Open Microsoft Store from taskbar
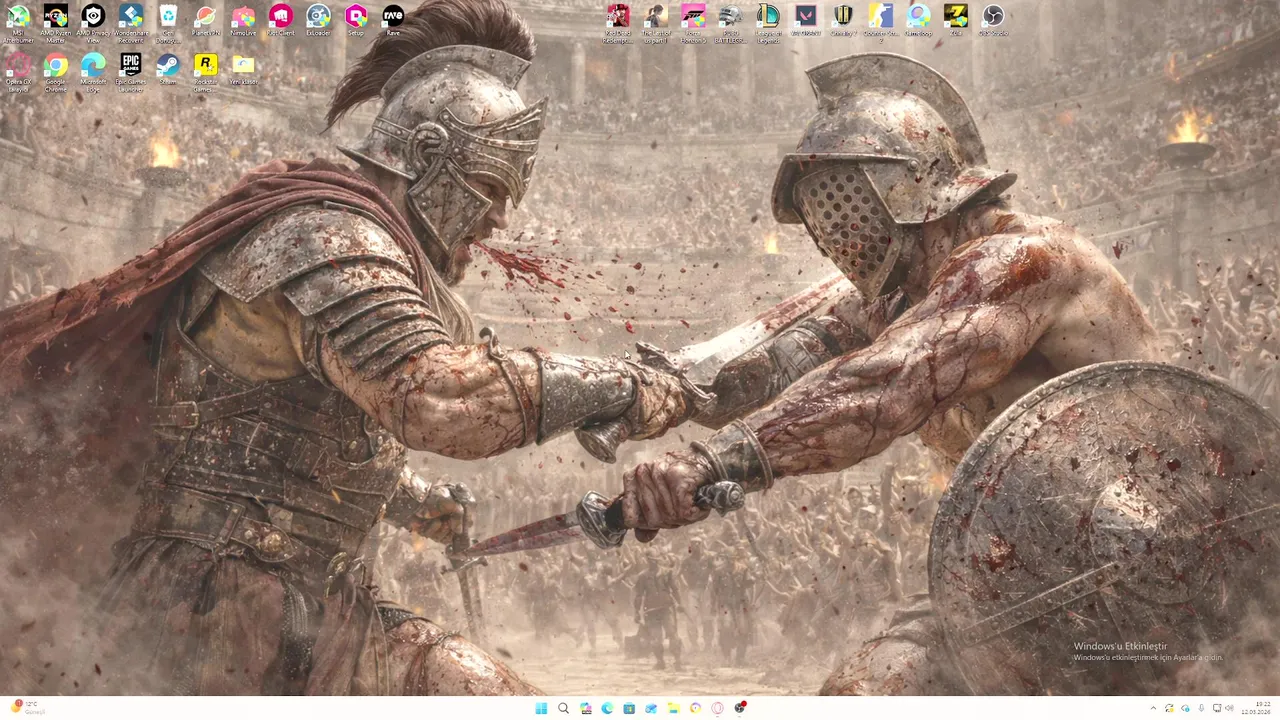 click(629, 708)
